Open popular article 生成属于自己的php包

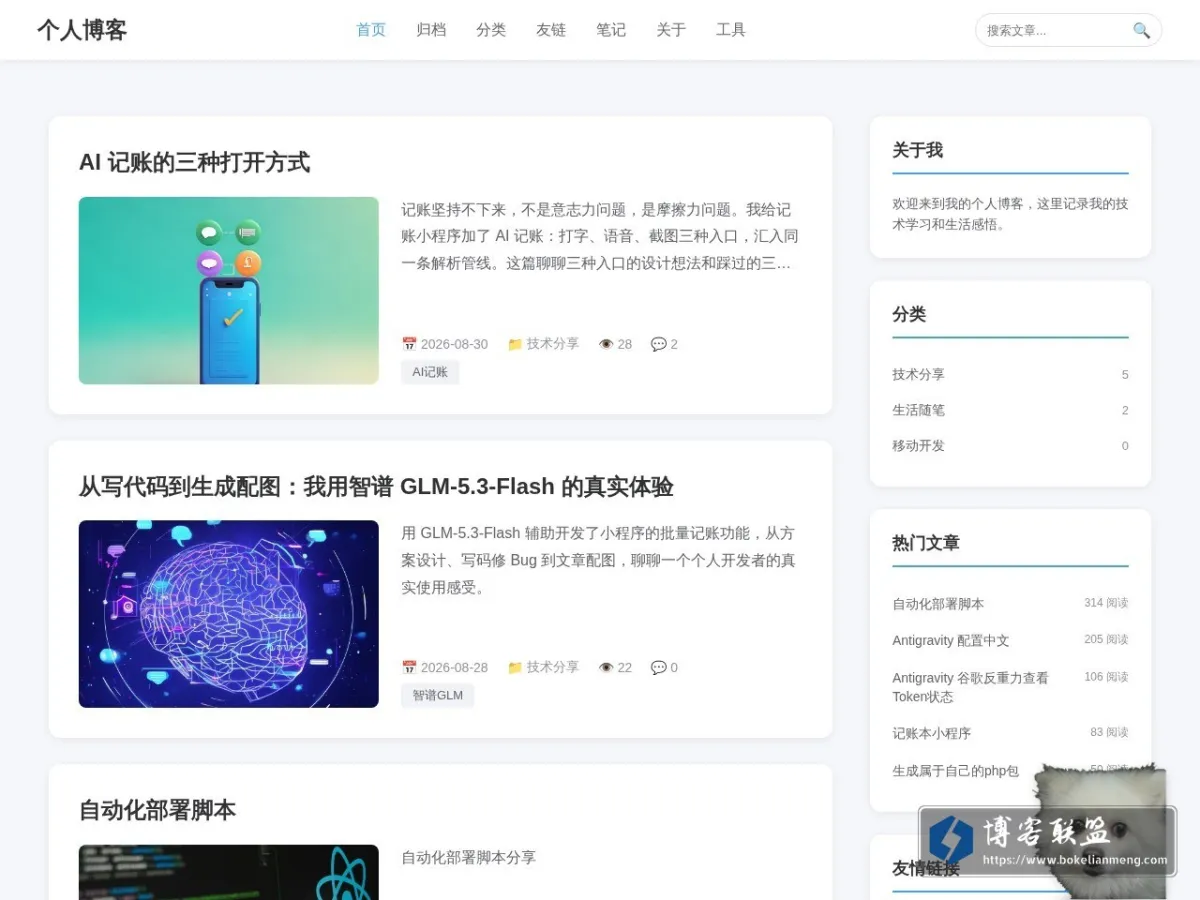pos(955,771)
